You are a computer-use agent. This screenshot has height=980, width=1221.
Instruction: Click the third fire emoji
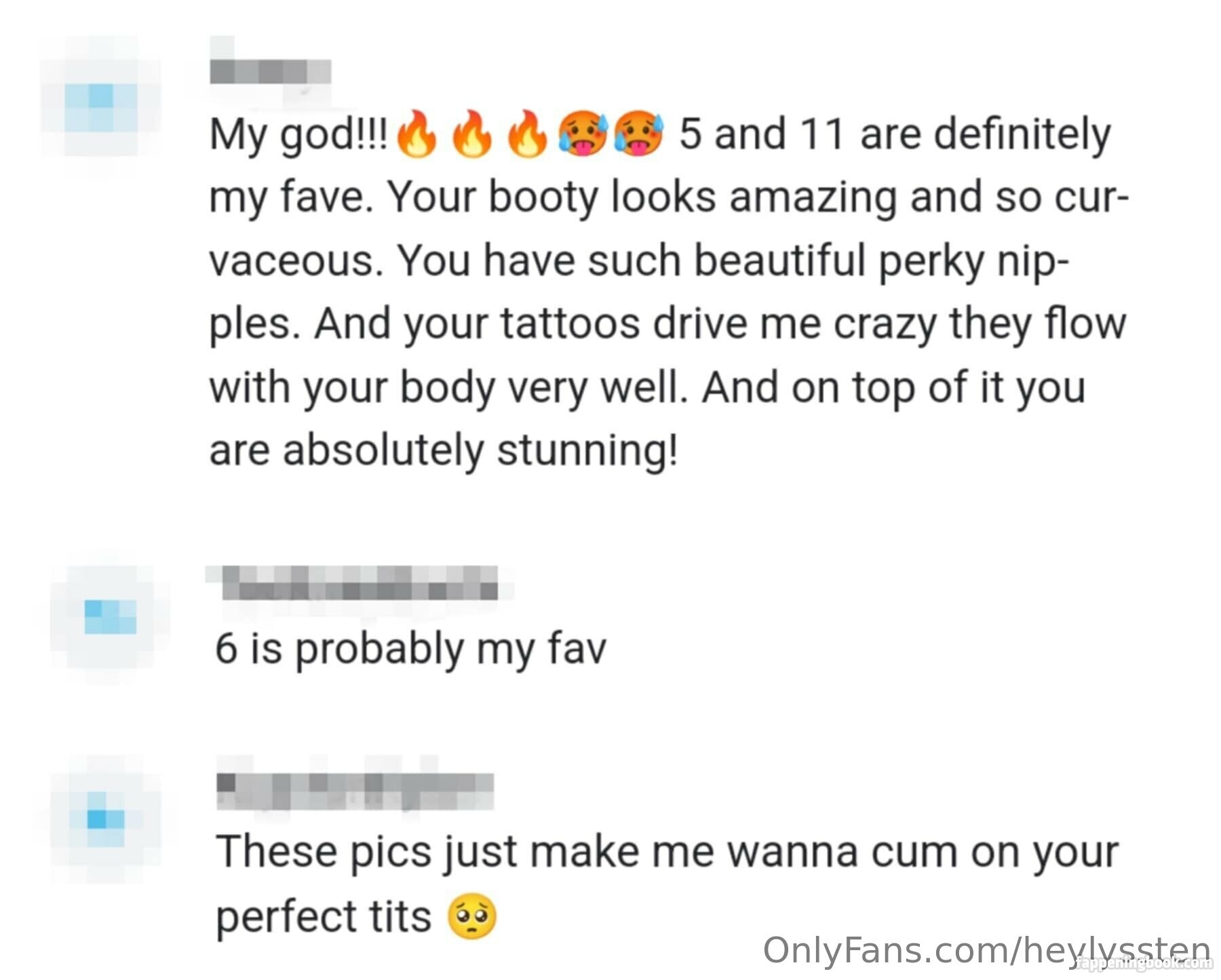tap(527, 134)
